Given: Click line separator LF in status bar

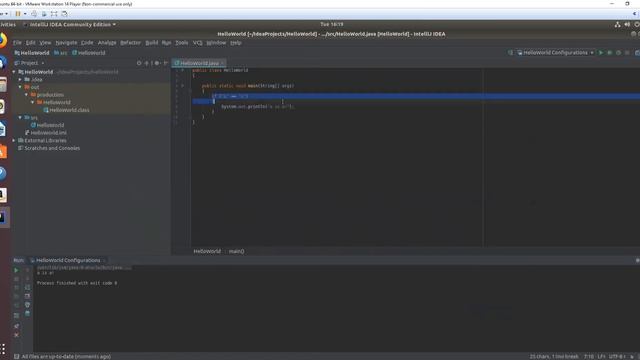Looking at the screenshot, I should [602, 356].
